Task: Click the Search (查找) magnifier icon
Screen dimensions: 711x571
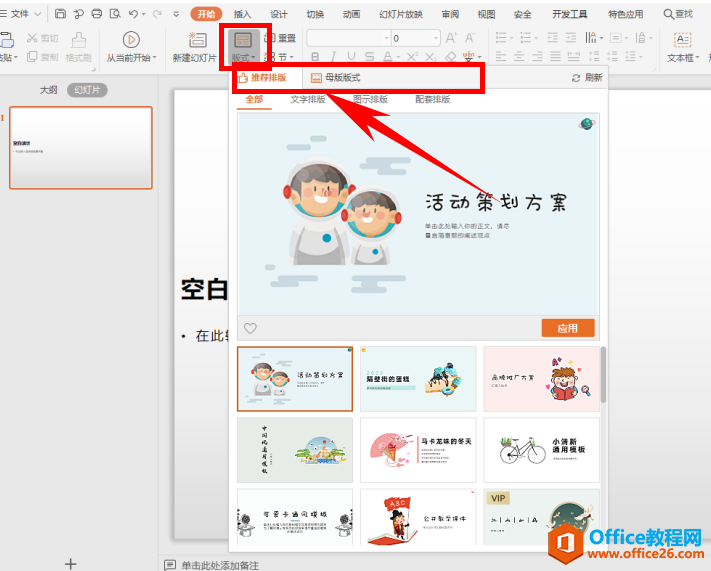Action: [x=668, y=14]
